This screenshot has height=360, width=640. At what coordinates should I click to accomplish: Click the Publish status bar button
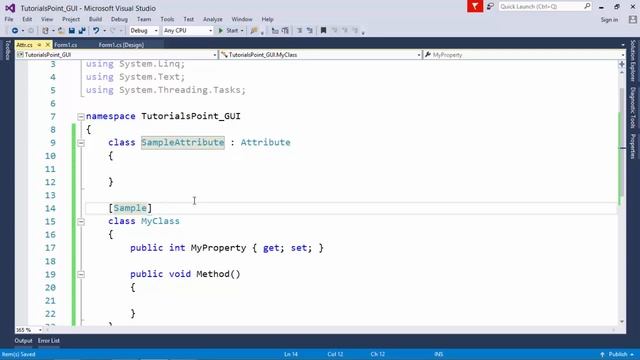point(618,354)
